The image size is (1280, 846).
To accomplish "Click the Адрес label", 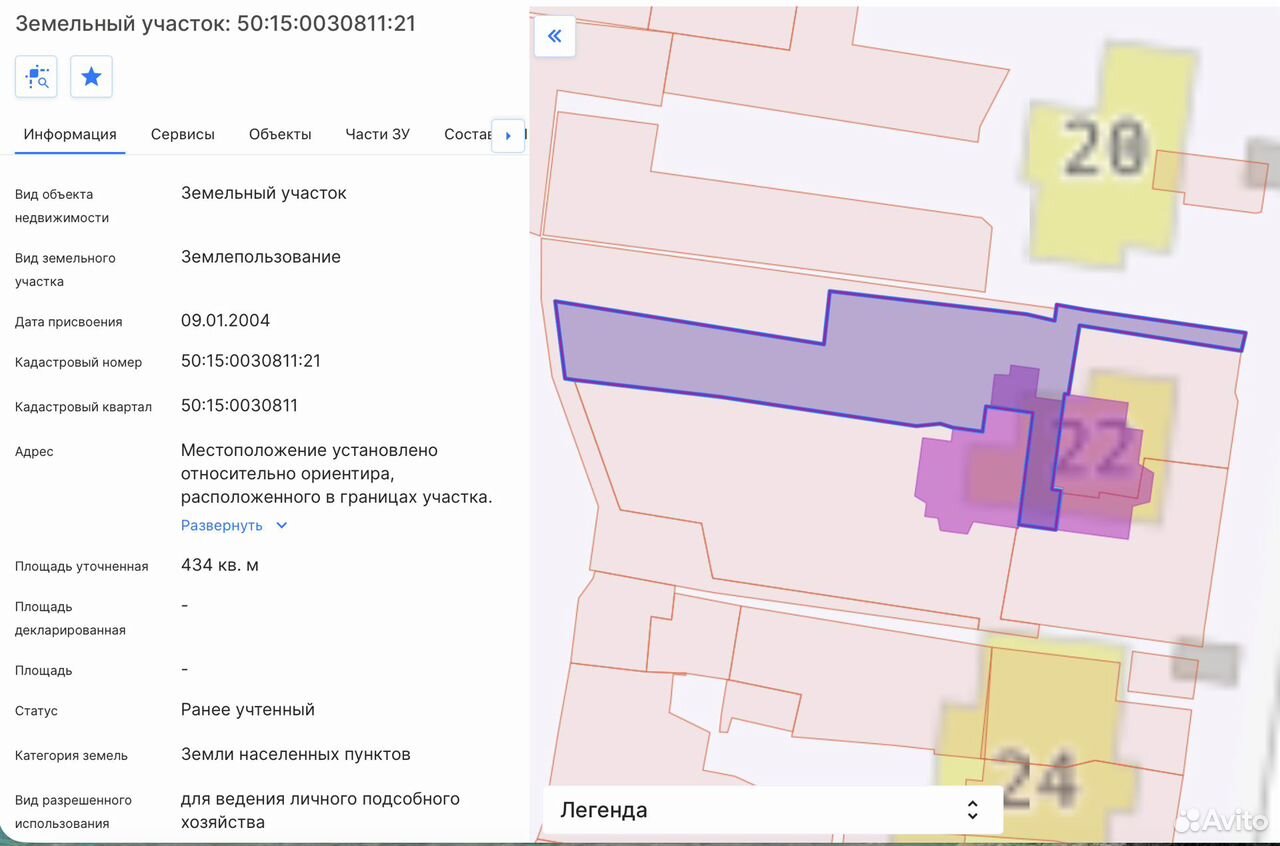I will pos(34,452).
